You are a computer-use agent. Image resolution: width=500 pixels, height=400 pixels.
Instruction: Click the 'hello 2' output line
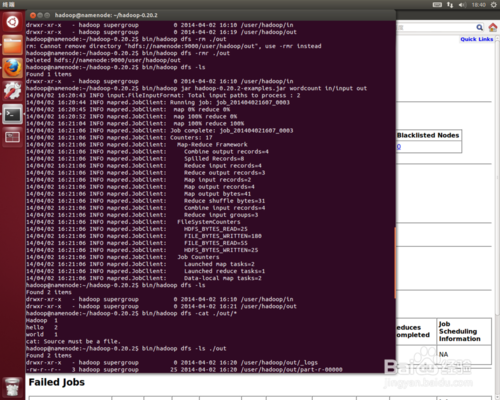pos(42,327)
